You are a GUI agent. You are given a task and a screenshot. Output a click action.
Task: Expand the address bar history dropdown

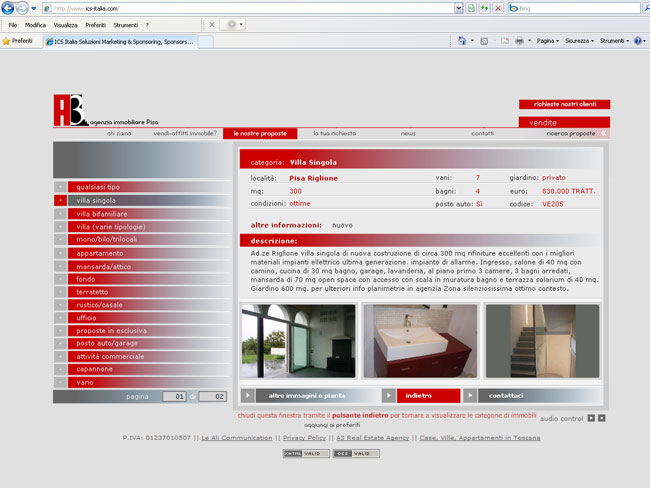pyautogui.click(x=458, y=8)
